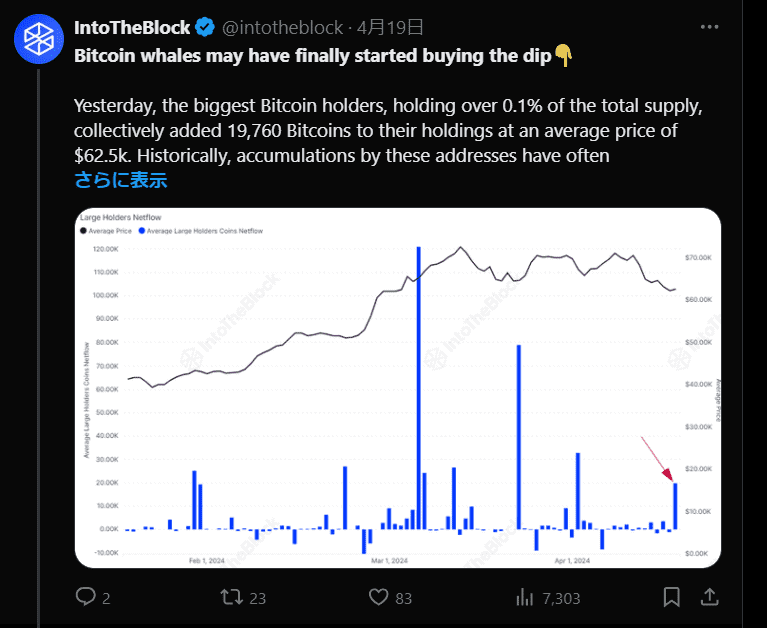
Task: Open the IntoTheBlock display name link
Action: tap(132, 27)
